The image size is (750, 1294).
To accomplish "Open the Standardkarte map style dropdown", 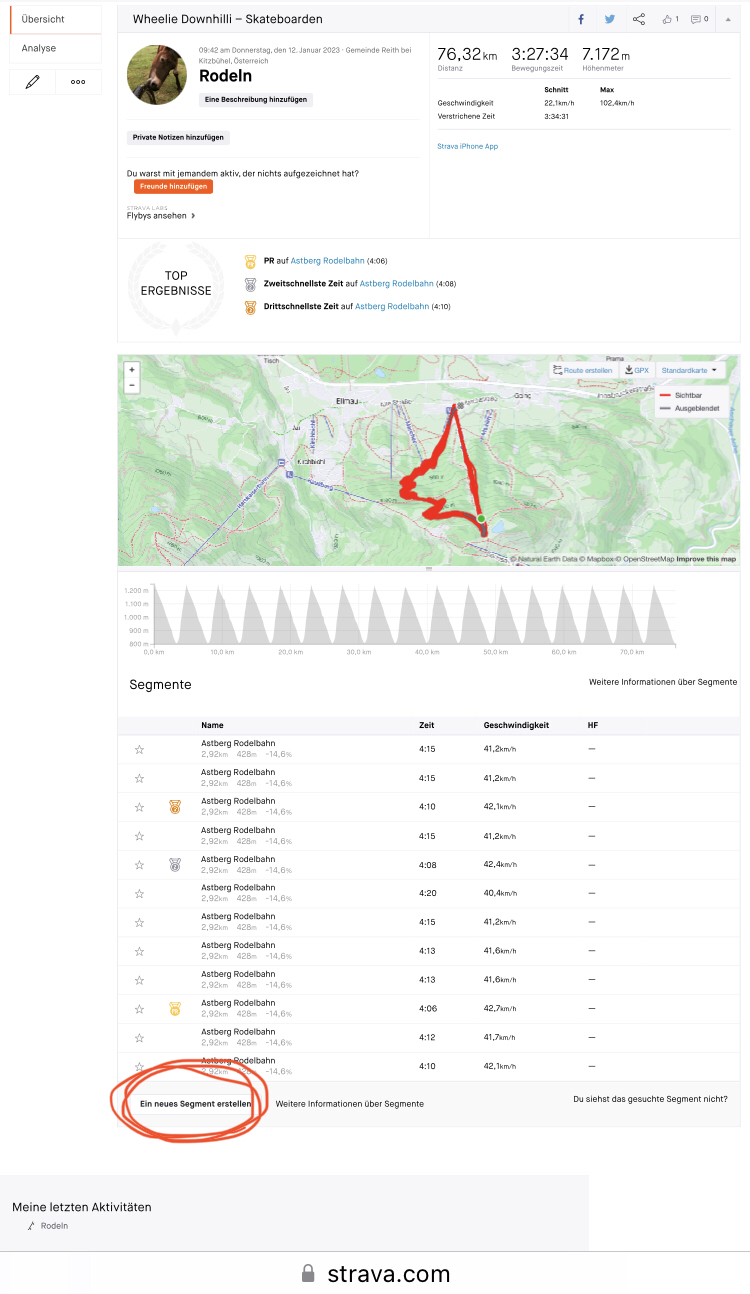I will [689, 370].
